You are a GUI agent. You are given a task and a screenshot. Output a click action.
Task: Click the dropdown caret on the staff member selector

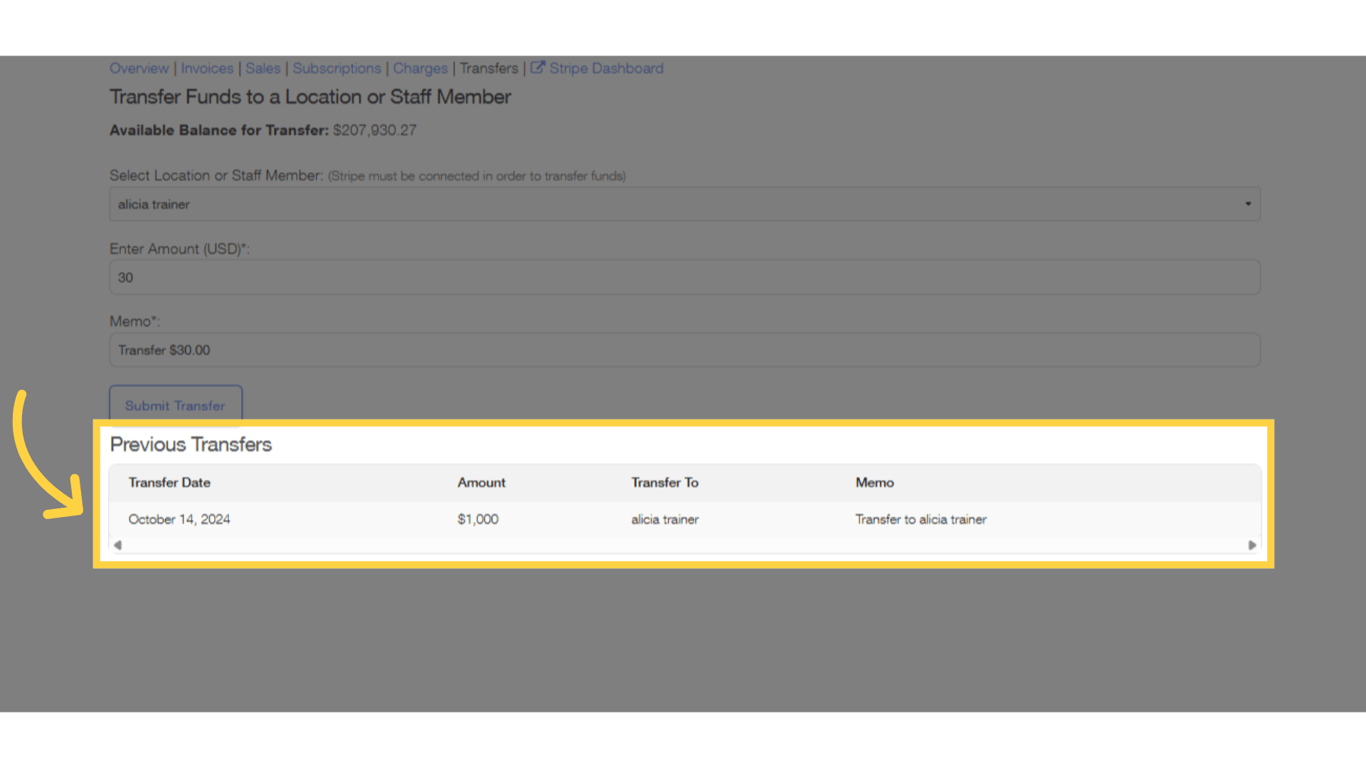click(1247, 203)
